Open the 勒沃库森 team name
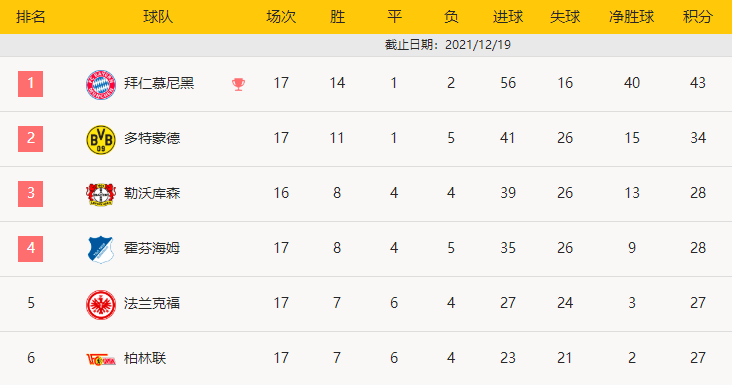This screenshot has height=385, width=732. [x=152, y=193]
